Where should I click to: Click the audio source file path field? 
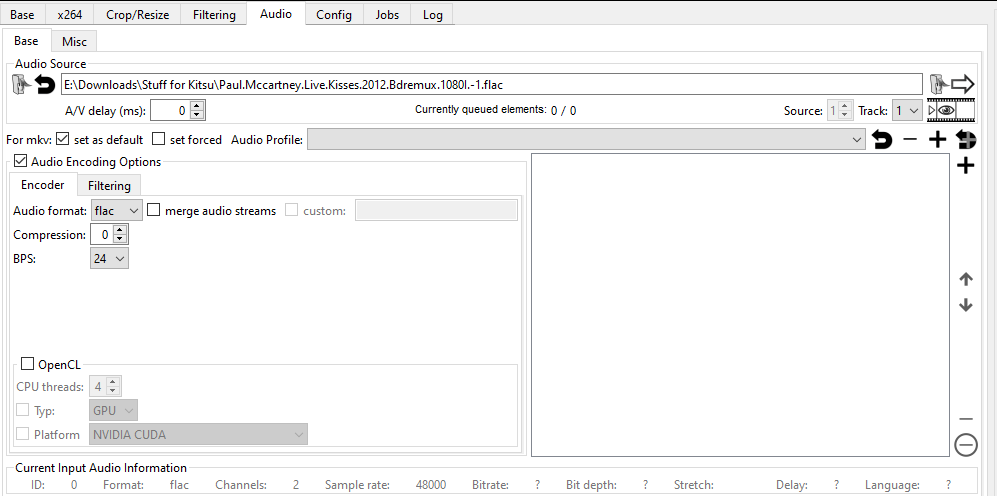coord(490,84)
